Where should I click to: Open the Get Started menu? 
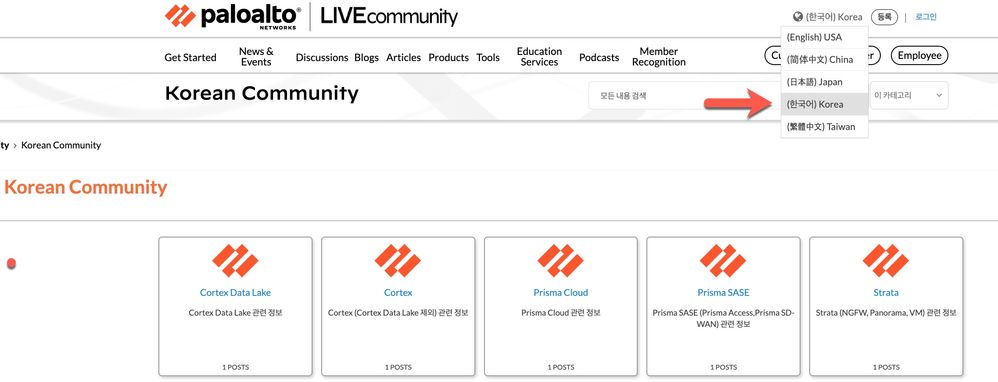point(190,57)
